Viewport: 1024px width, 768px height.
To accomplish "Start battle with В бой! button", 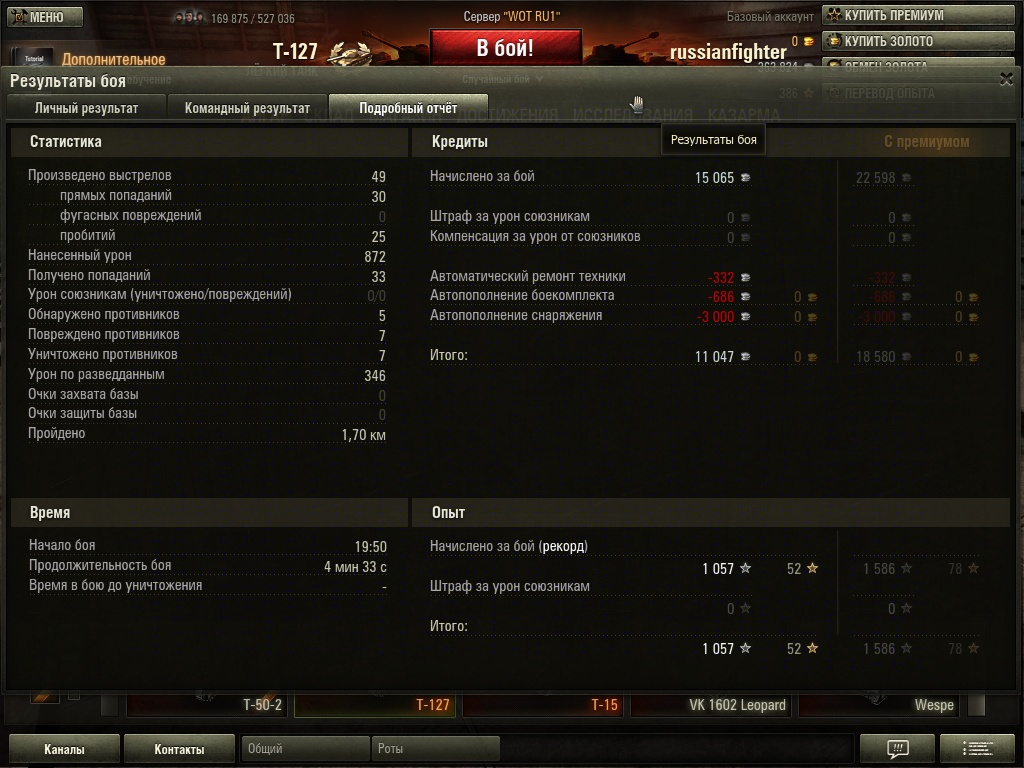I will pos(505,47).
